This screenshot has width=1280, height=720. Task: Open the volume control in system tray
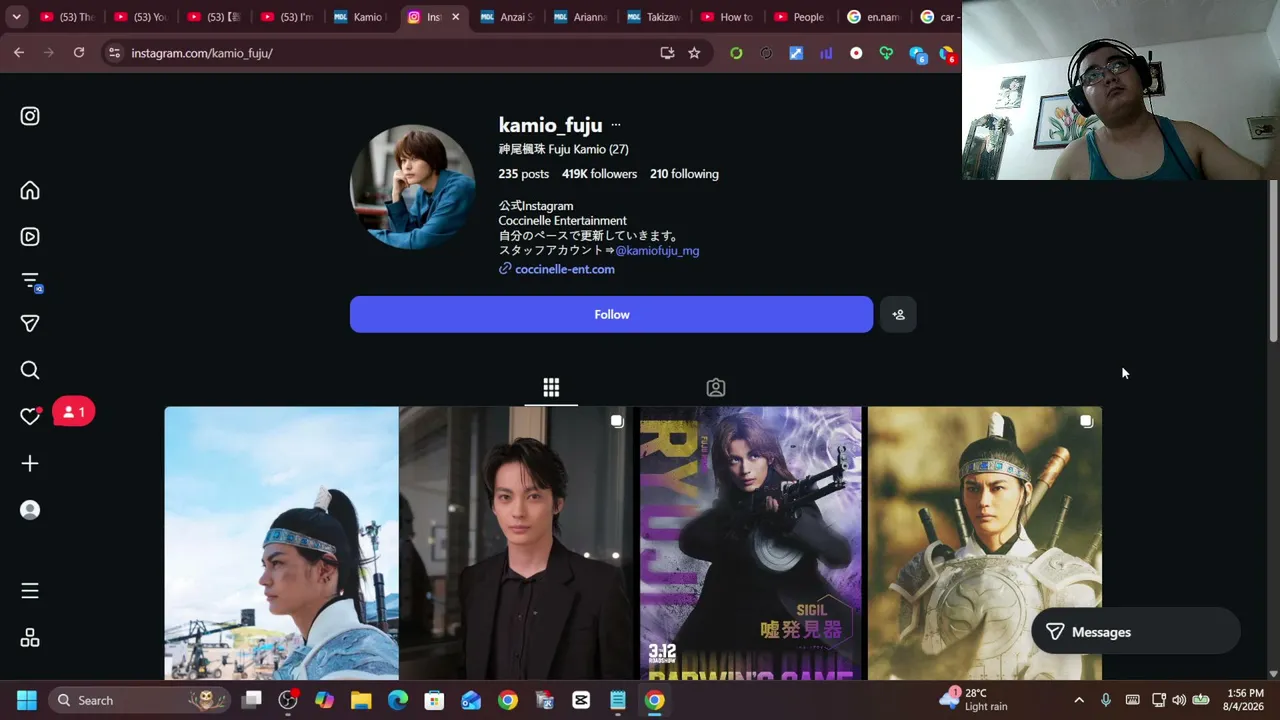(1179, 700)
